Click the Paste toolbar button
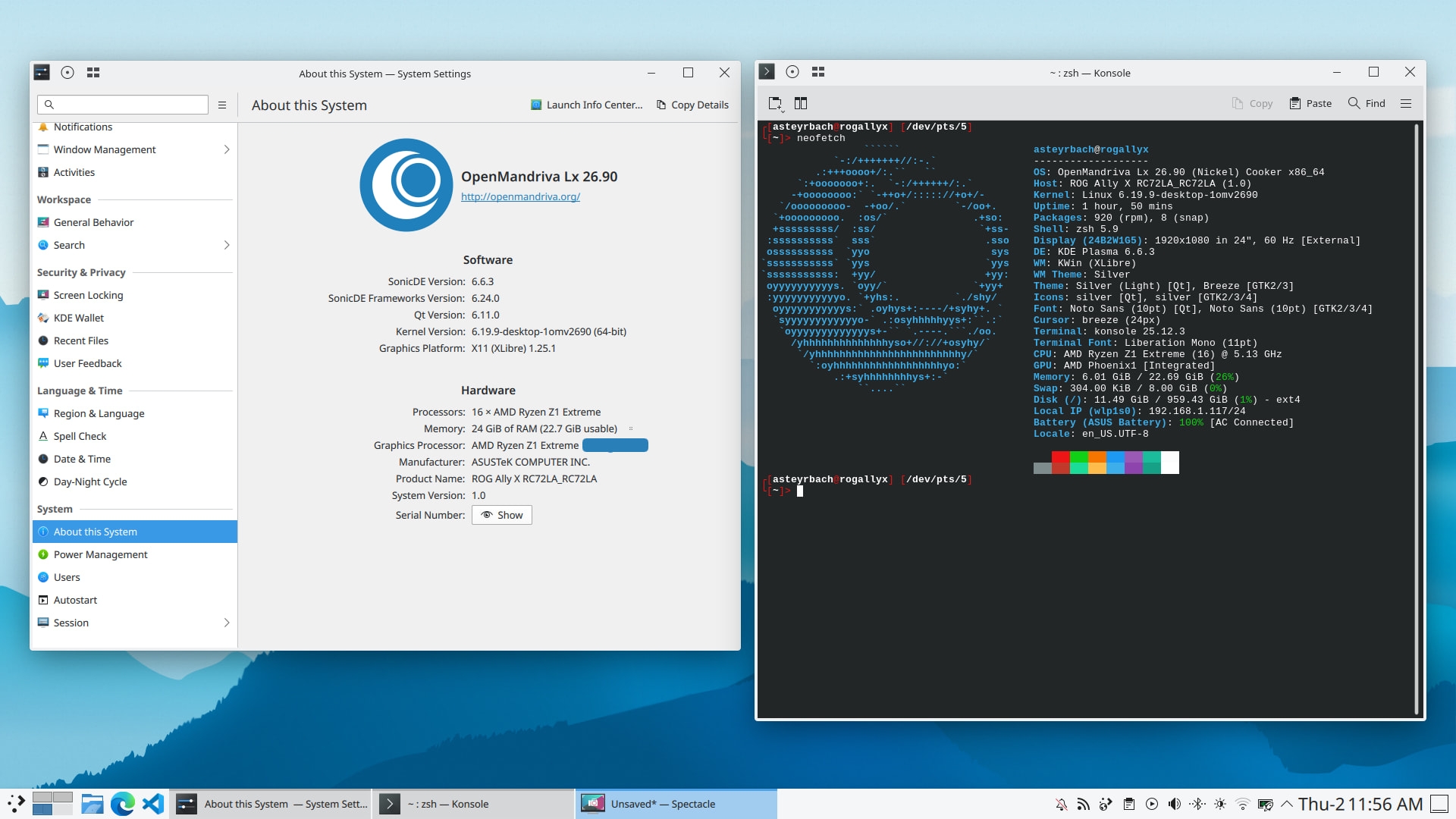The height and width of the screenshot is (819, 1456). [1310, 104]
